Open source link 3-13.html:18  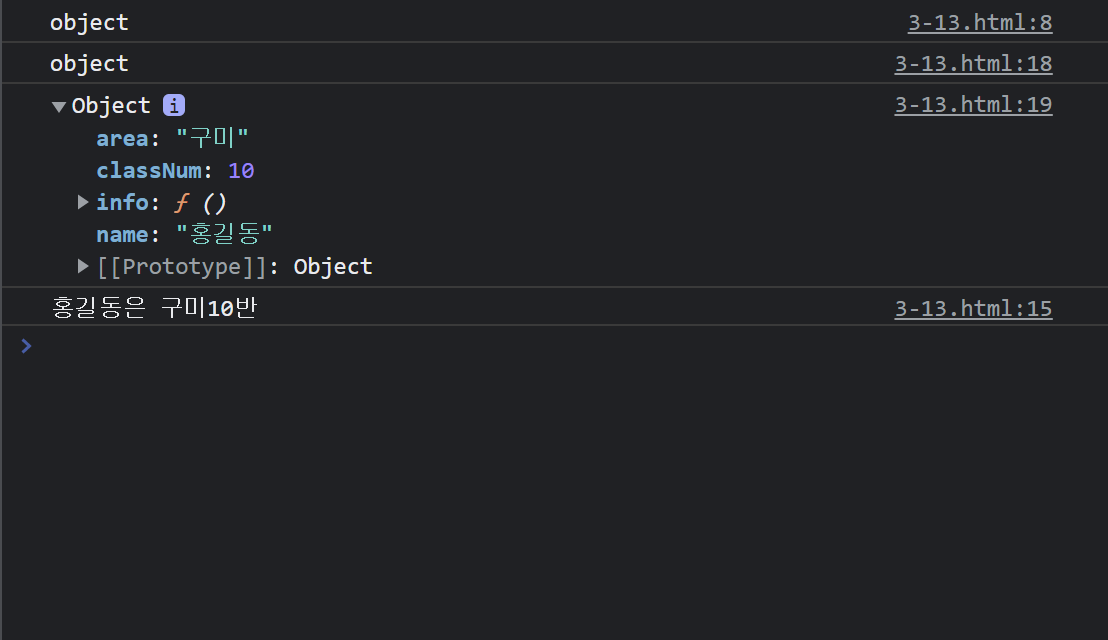[x=972, y=63]
